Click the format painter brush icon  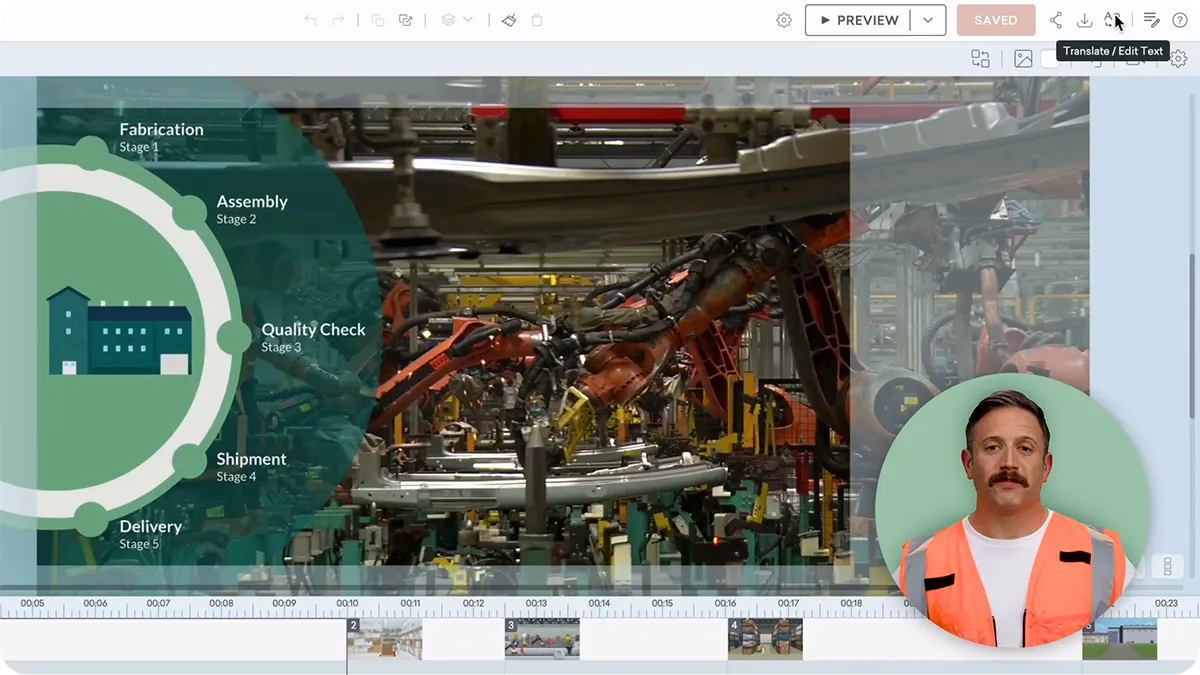[x=509, y=20]
